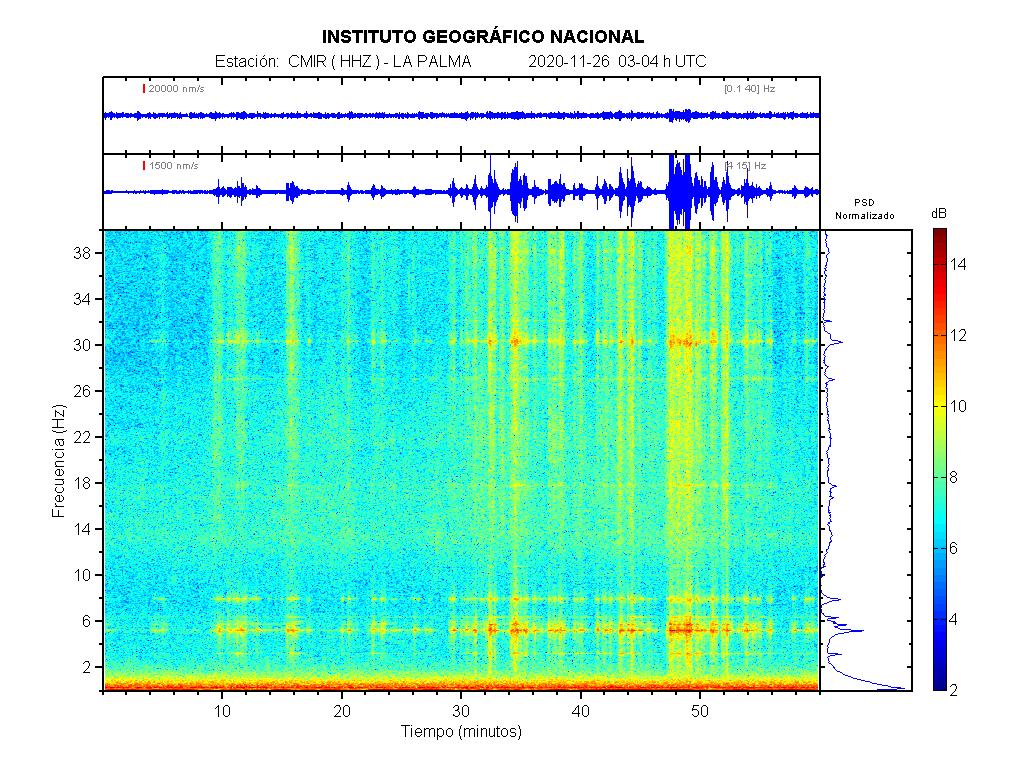Click the 10 minute tick on time axis

pos(222,711)
